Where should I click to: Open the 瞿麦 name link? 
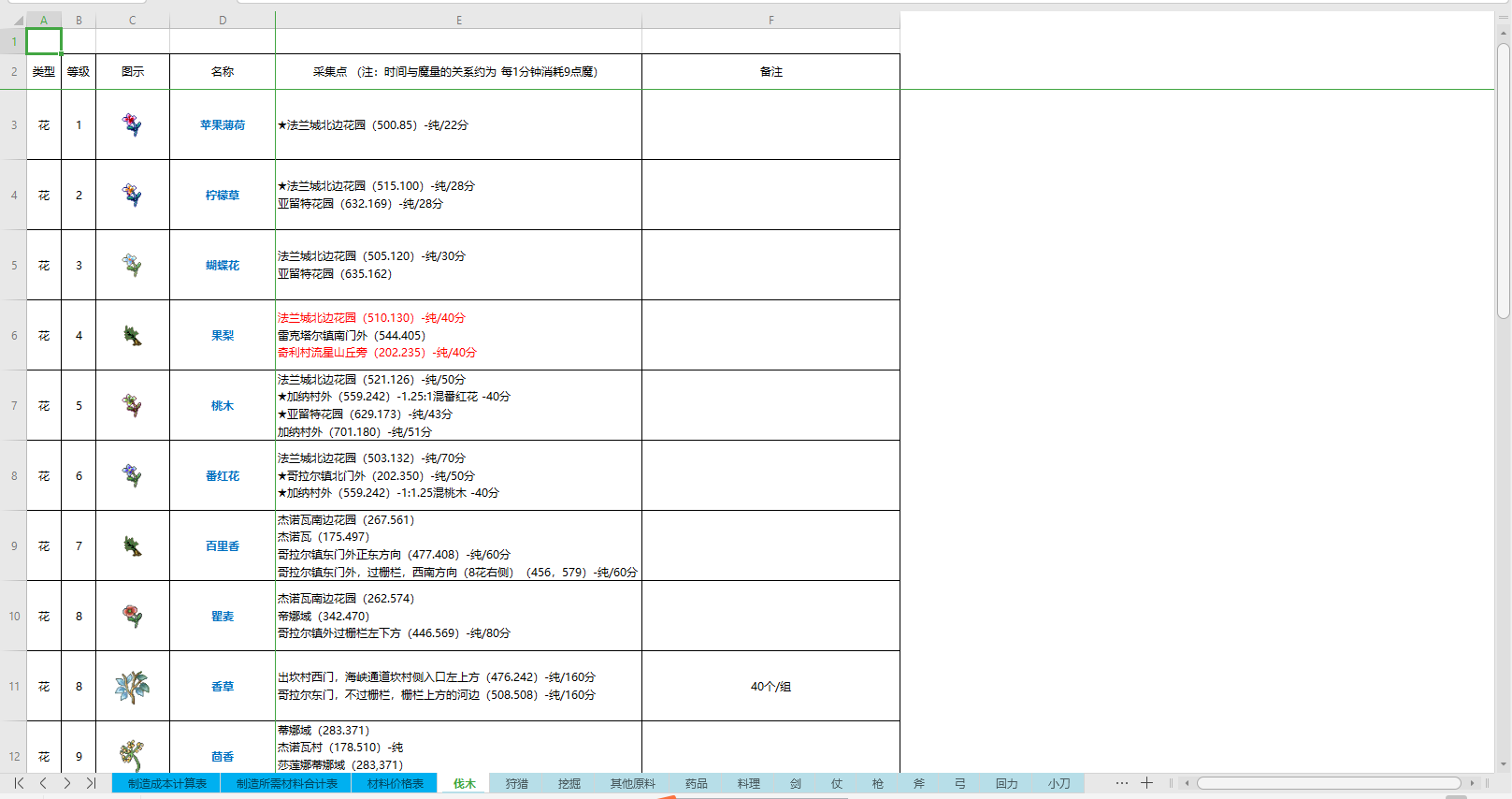[223, 616]
